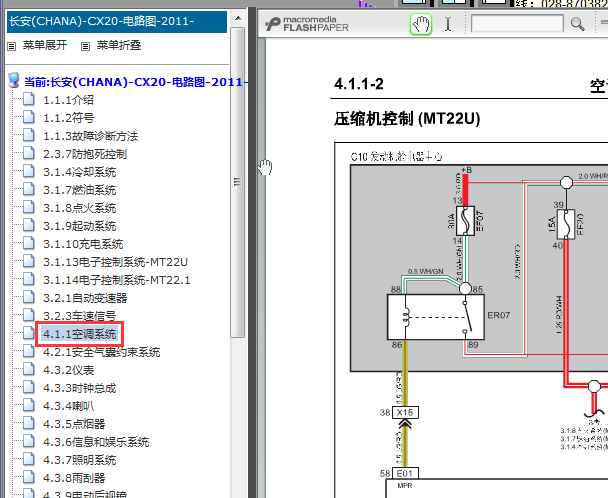The height and width of the screenshot is (498, 608).
Task: Open 3.1.8点火系统 page
Action: coord(79,208)
